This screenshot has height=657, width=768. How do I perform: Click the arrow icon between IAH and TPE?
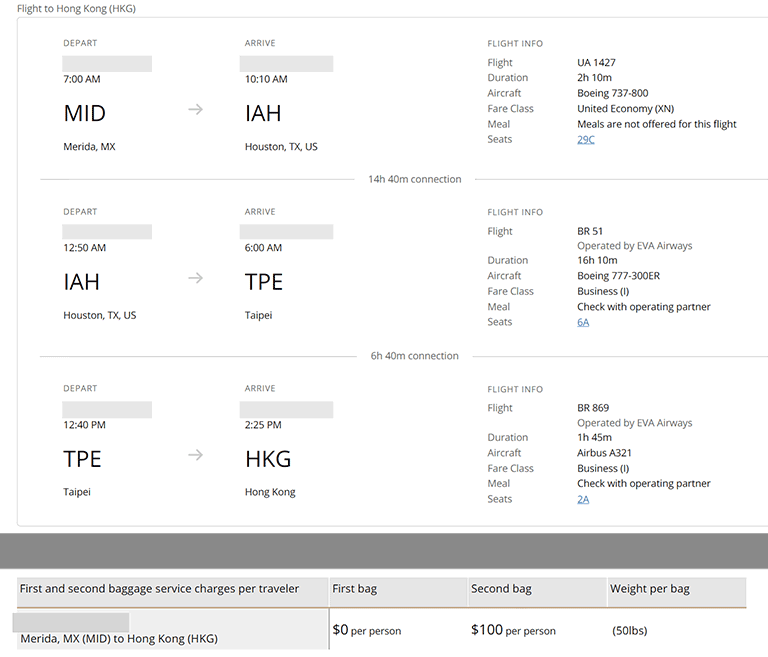(x=195, y=278)
